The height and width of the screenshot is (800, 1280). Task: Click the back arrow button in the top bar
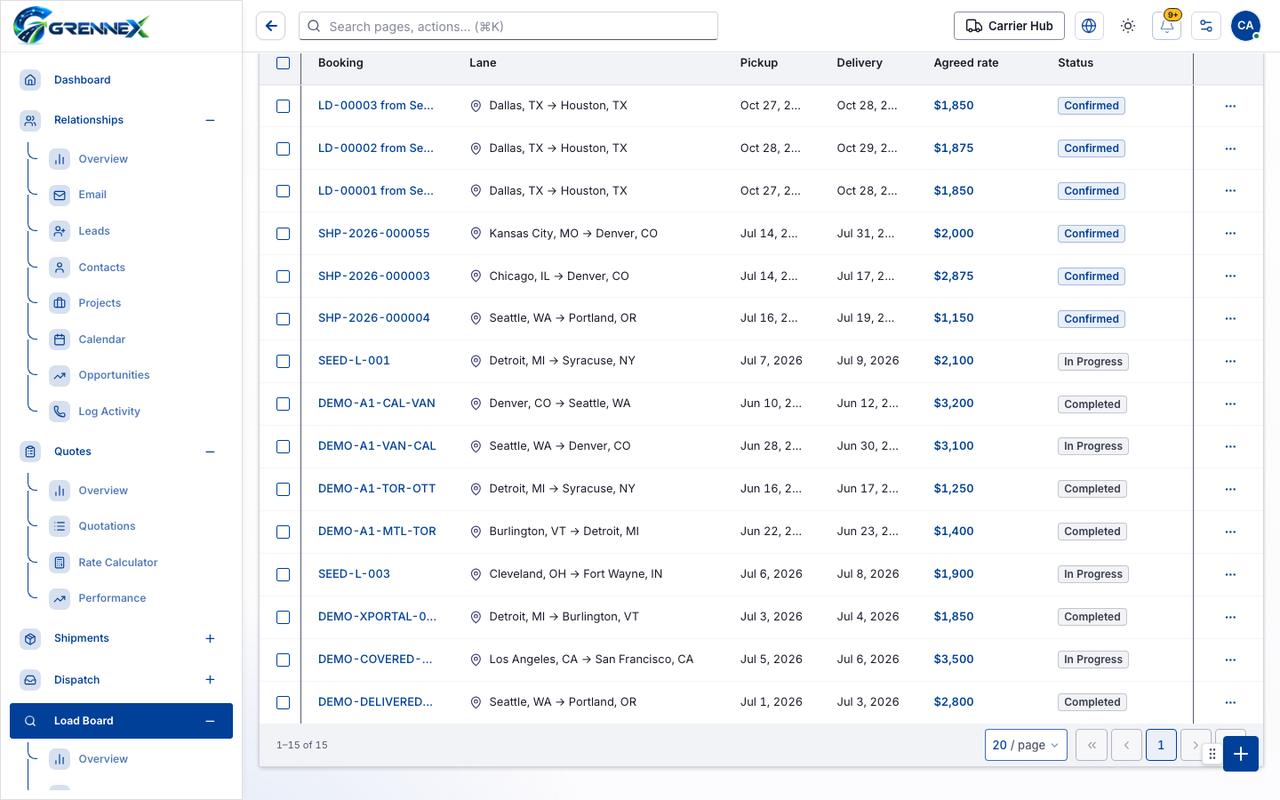(271, 26)
